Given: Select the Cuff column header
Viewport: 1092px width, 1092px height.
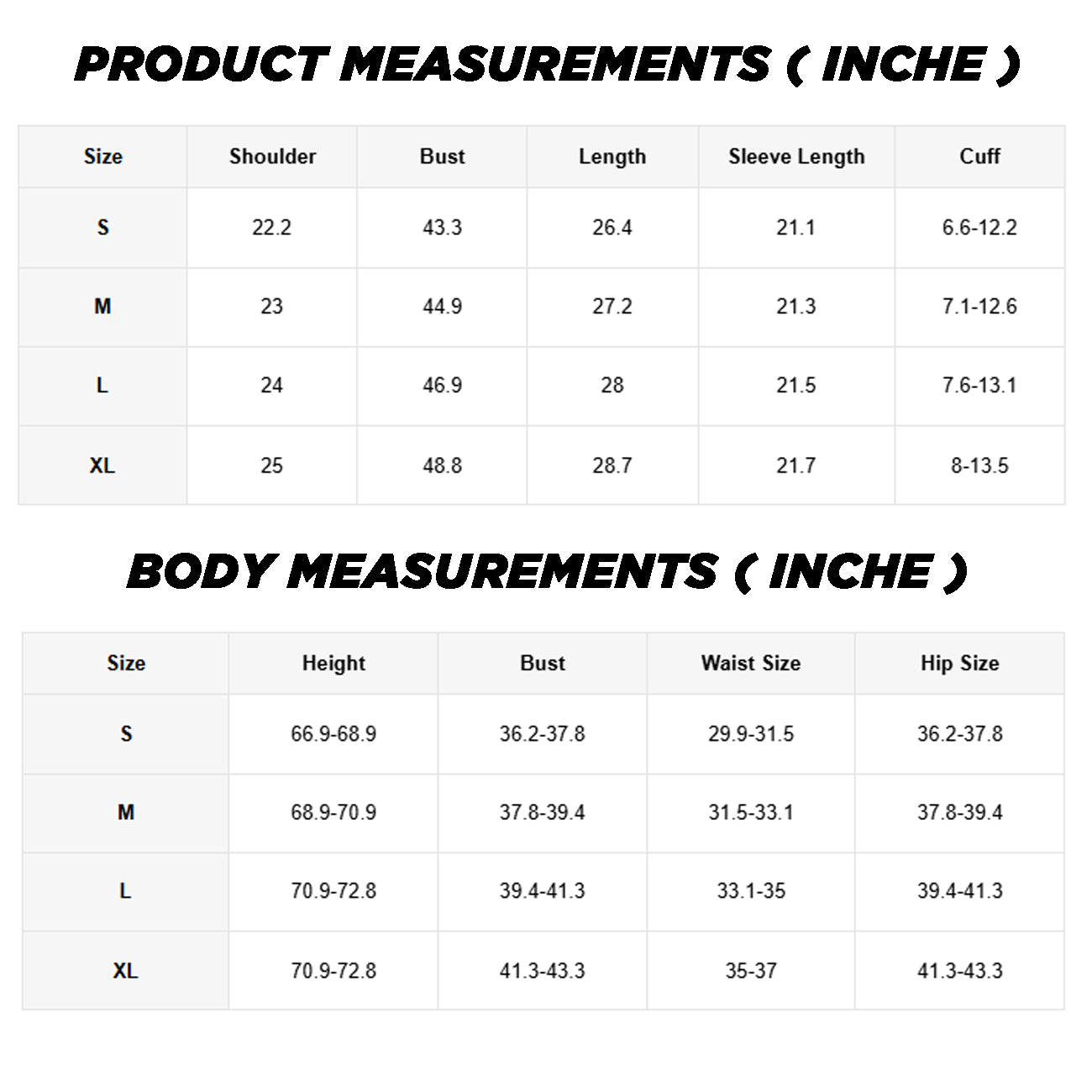Looking at the screenshot, I should pyautogui.click(x=979, y=156).
